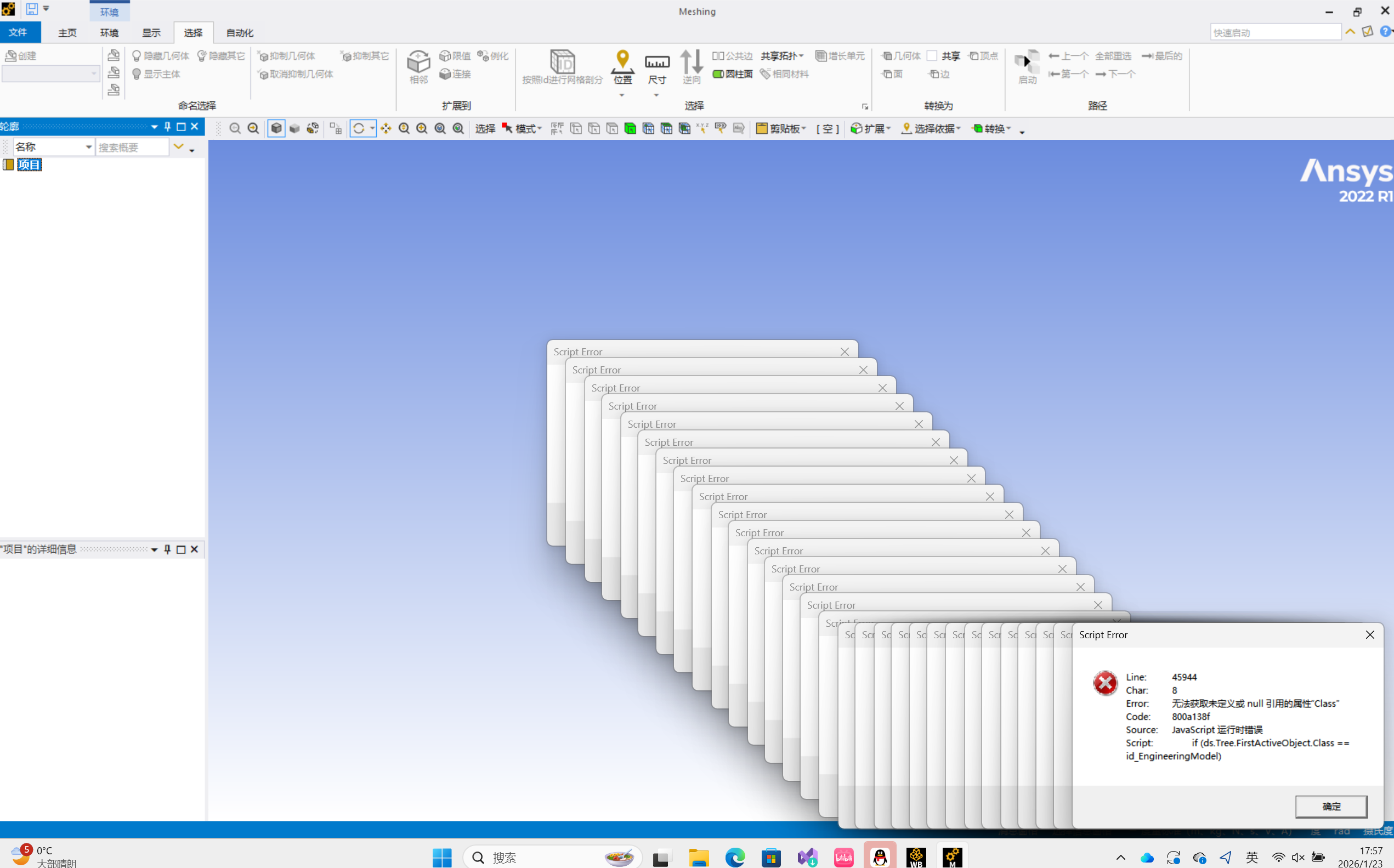The height and width of the screenshot is (868, 1394).
Task: Pin the 轮廓 outline panel
Action: (x=168, y=126)
